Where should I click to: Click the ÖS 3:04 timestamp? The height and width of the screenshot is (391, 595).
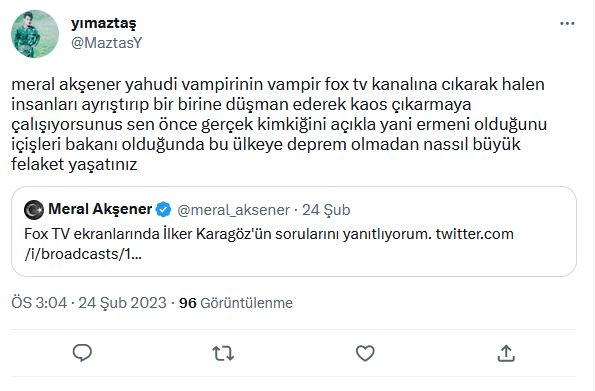tap(39, 303)
